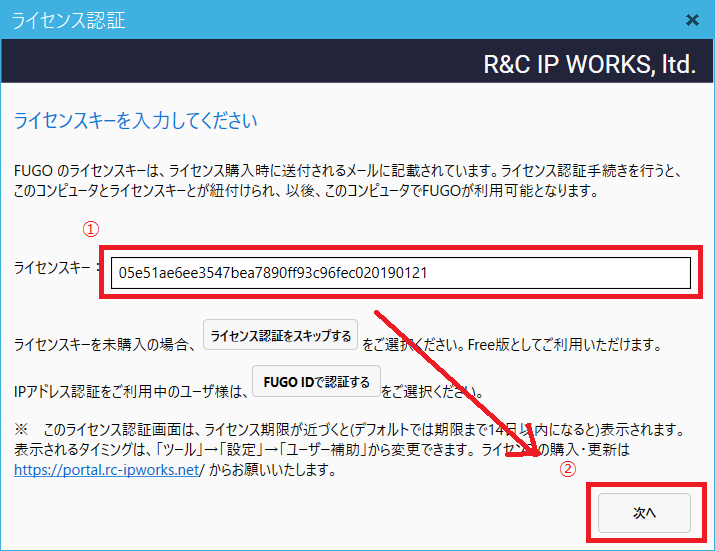Close the ライセンス認証 dialog
The height and width of the screenshot is (551, 715).
[x=692, y=20]
